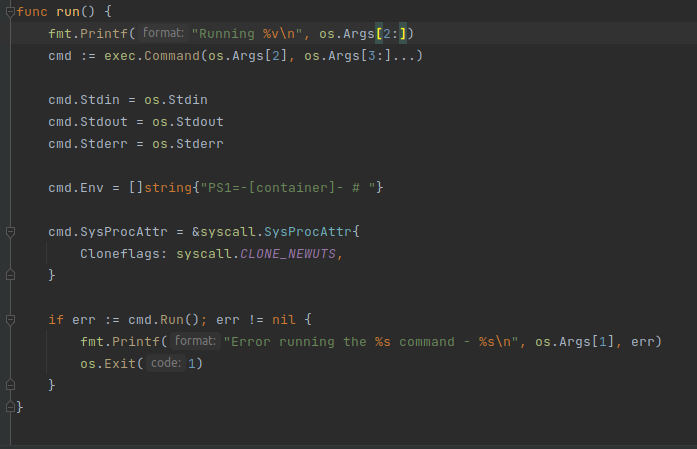Click cmd.Run() call in if statement
The image size is (697, 449).
click(164, 320)
